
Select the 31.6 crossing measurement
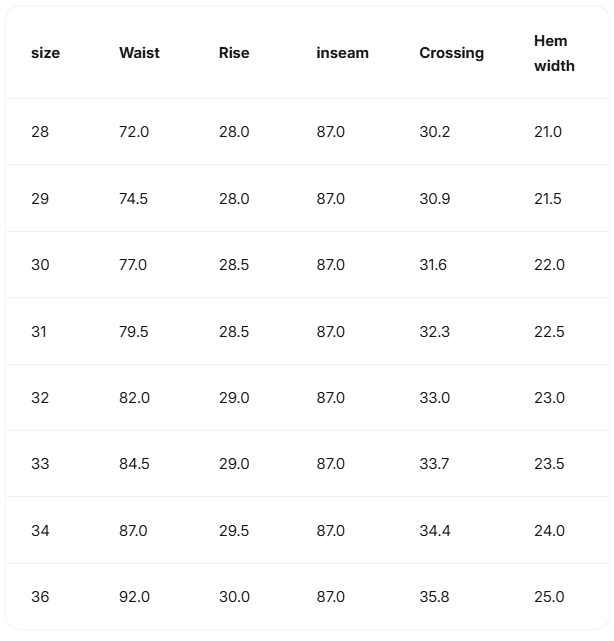(x=433, y=265)
